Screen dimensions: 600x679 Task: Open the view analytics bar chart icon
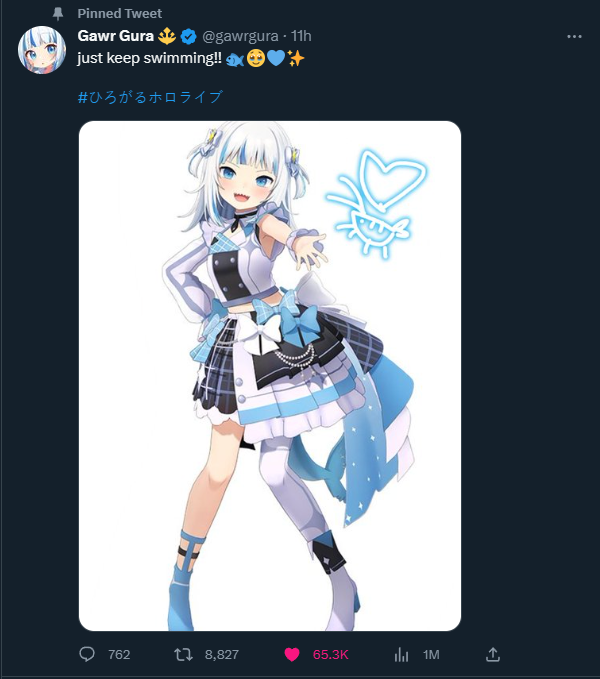[401, 654]
